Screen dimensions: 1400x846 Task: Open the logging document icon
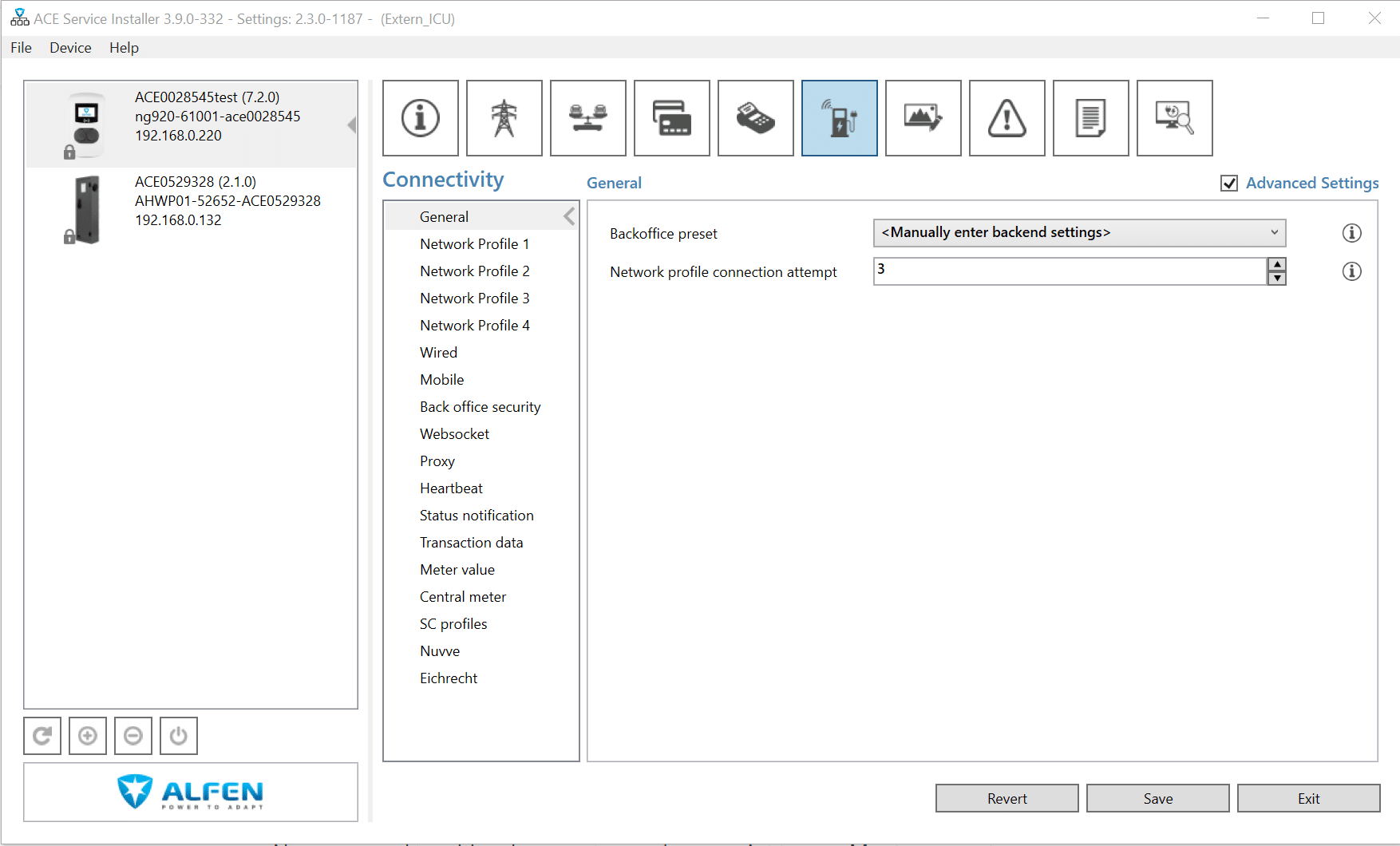[1090, 117]
